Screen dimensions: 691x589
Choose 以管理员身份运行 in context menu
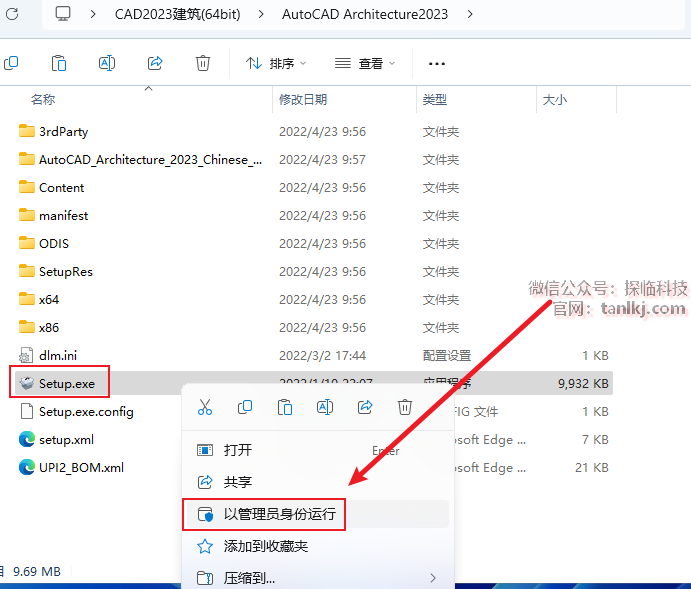[317, 514]
